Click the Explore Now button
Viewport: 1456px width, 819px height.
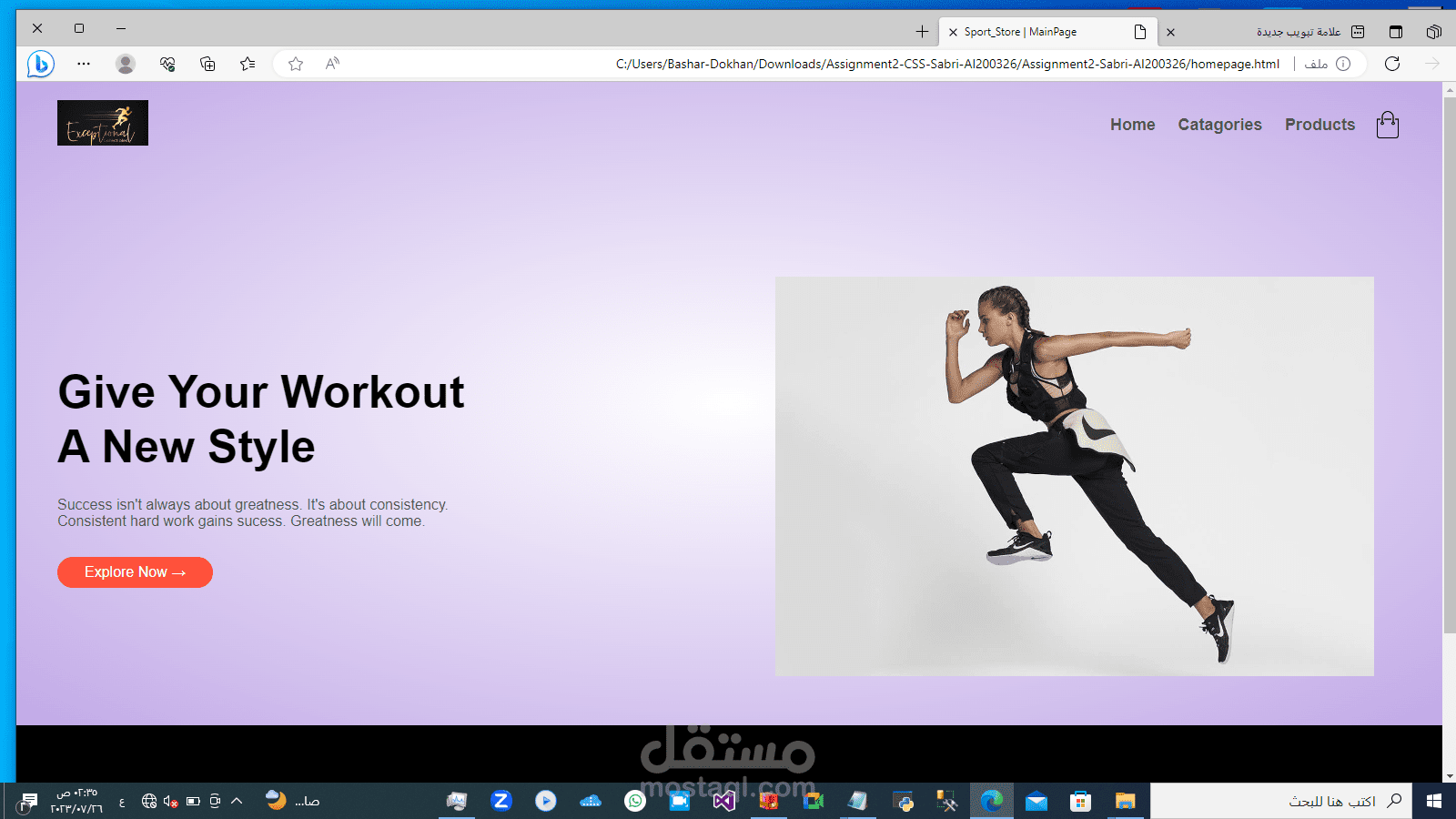click(x=135, y=572)
